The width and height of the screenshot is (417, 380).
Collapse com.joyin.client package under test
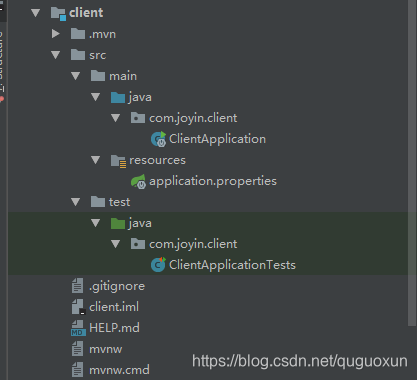(115, 244)
